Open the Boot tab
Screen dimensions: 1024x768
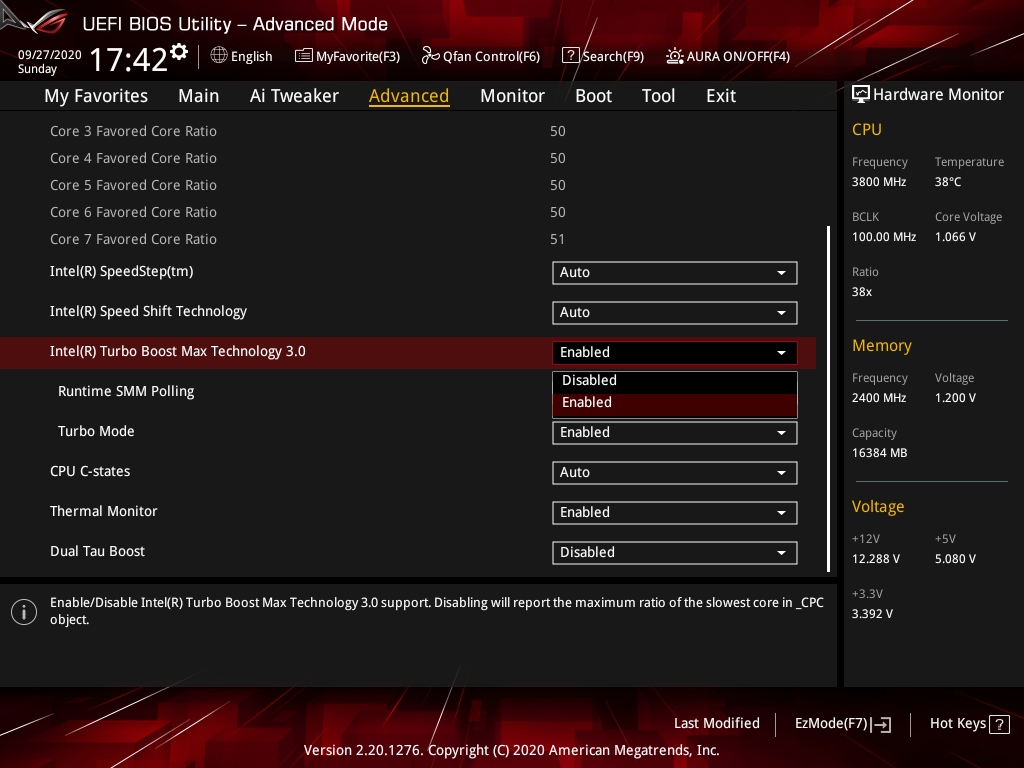point(593,96)
